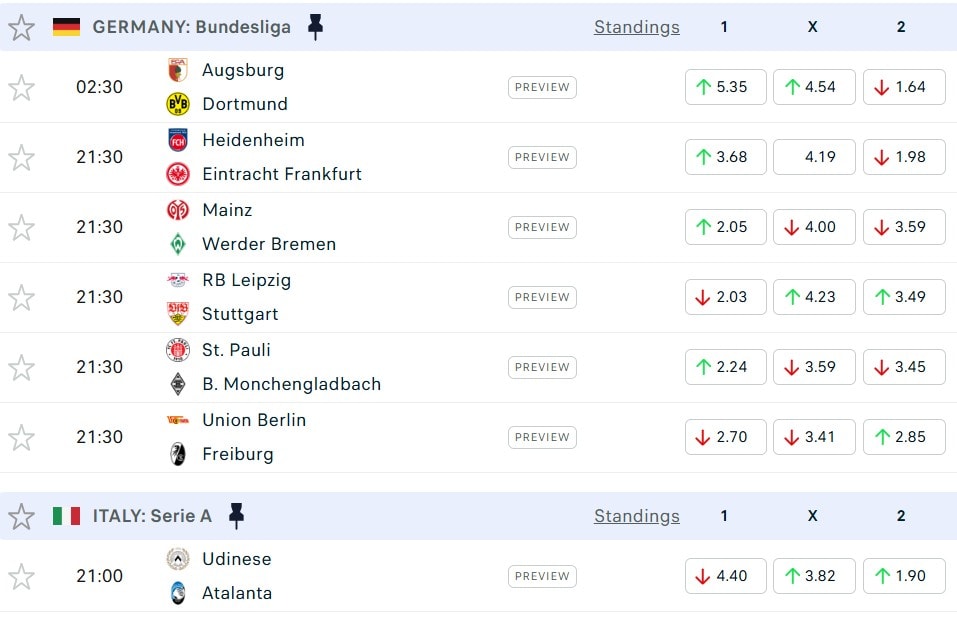This screenshot has width=957, height=618.
Task: Toggle favorite star for Udinese vs Atalanta
Action: pyautogui.click(x=21, y=577)
